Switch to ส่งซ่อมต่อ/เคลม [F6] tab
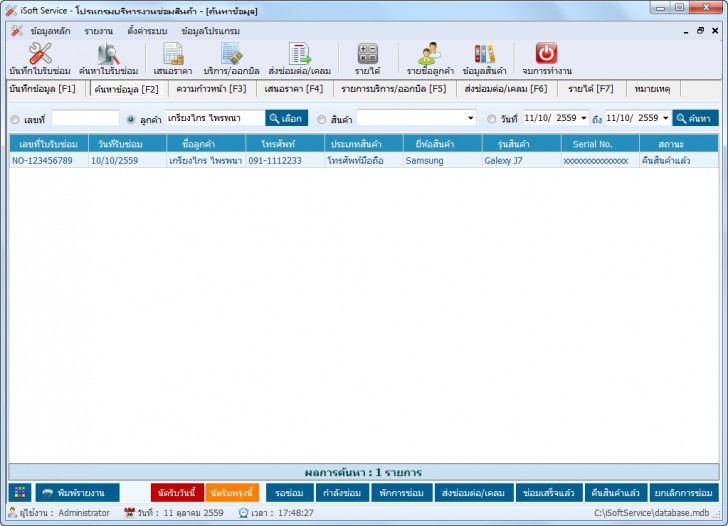 [506, 89]
